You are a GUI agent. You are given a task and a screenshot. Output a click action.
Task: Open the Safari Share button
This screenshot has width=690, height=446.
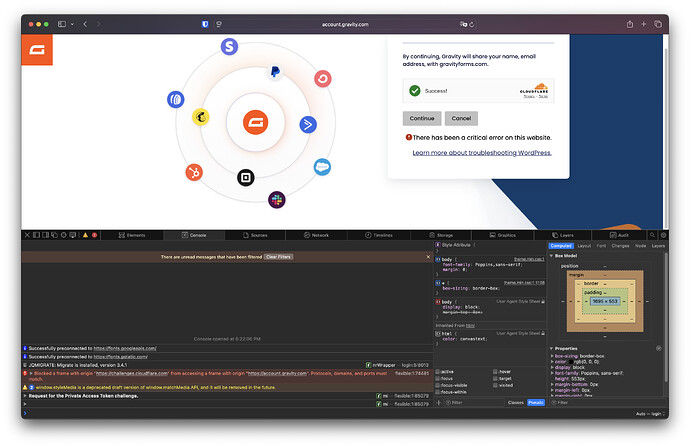click(x=630, y=24)
